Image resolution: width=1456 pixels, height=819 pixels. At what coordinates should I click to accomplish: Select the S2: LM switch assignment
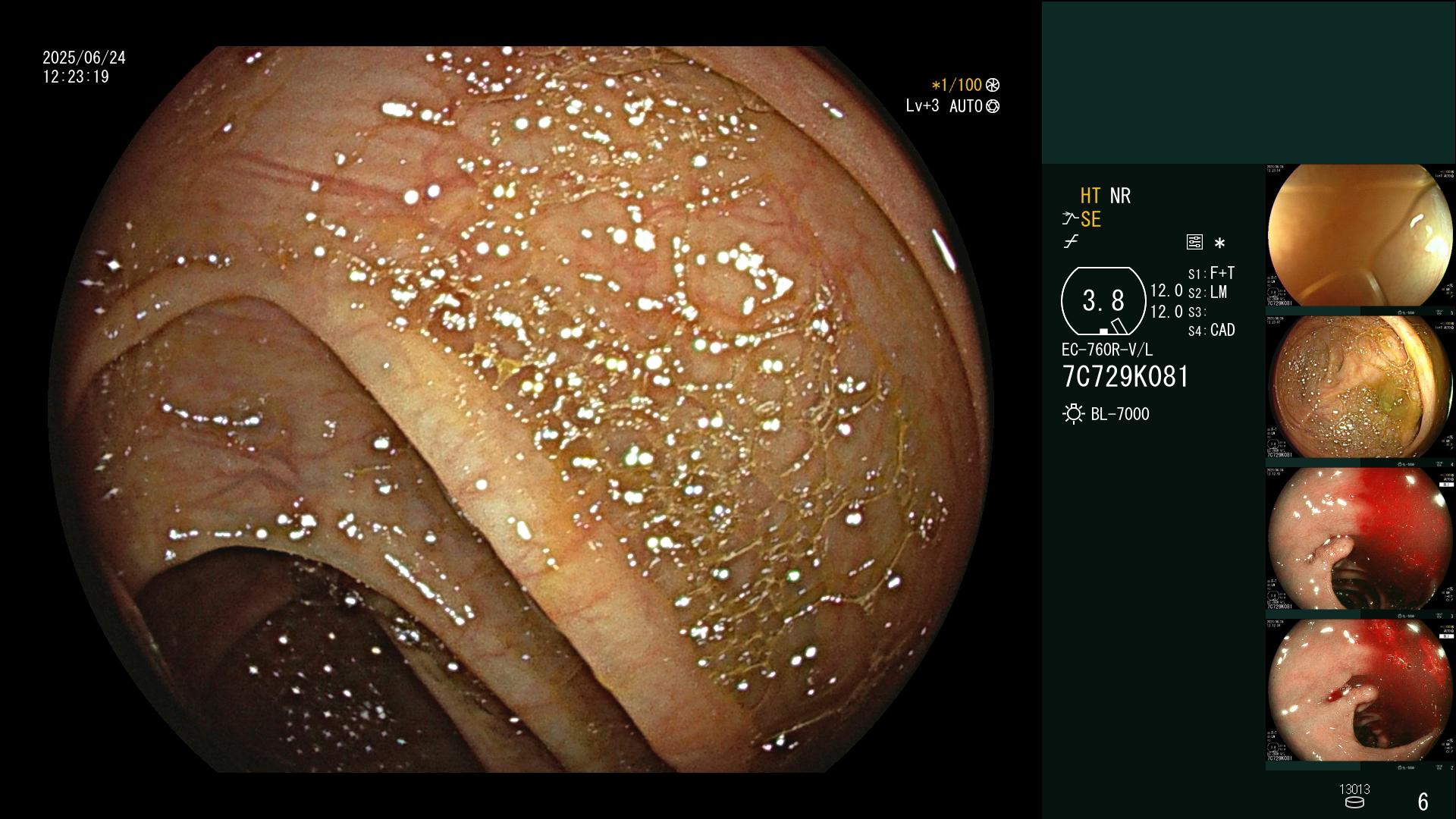pos(1207,292)
